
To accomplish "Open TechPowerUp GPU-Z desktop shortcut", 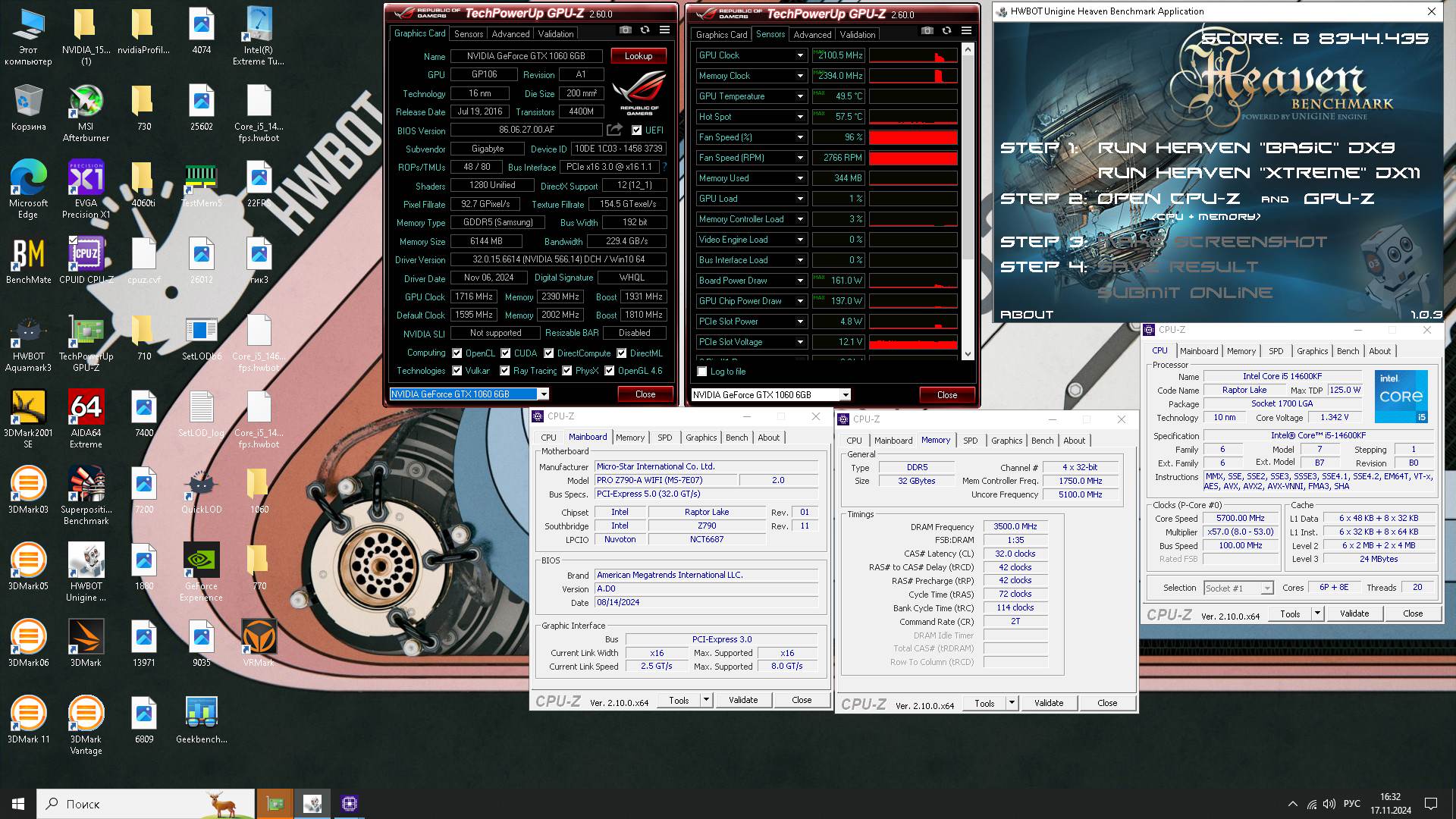I will (x=86, y=343).
